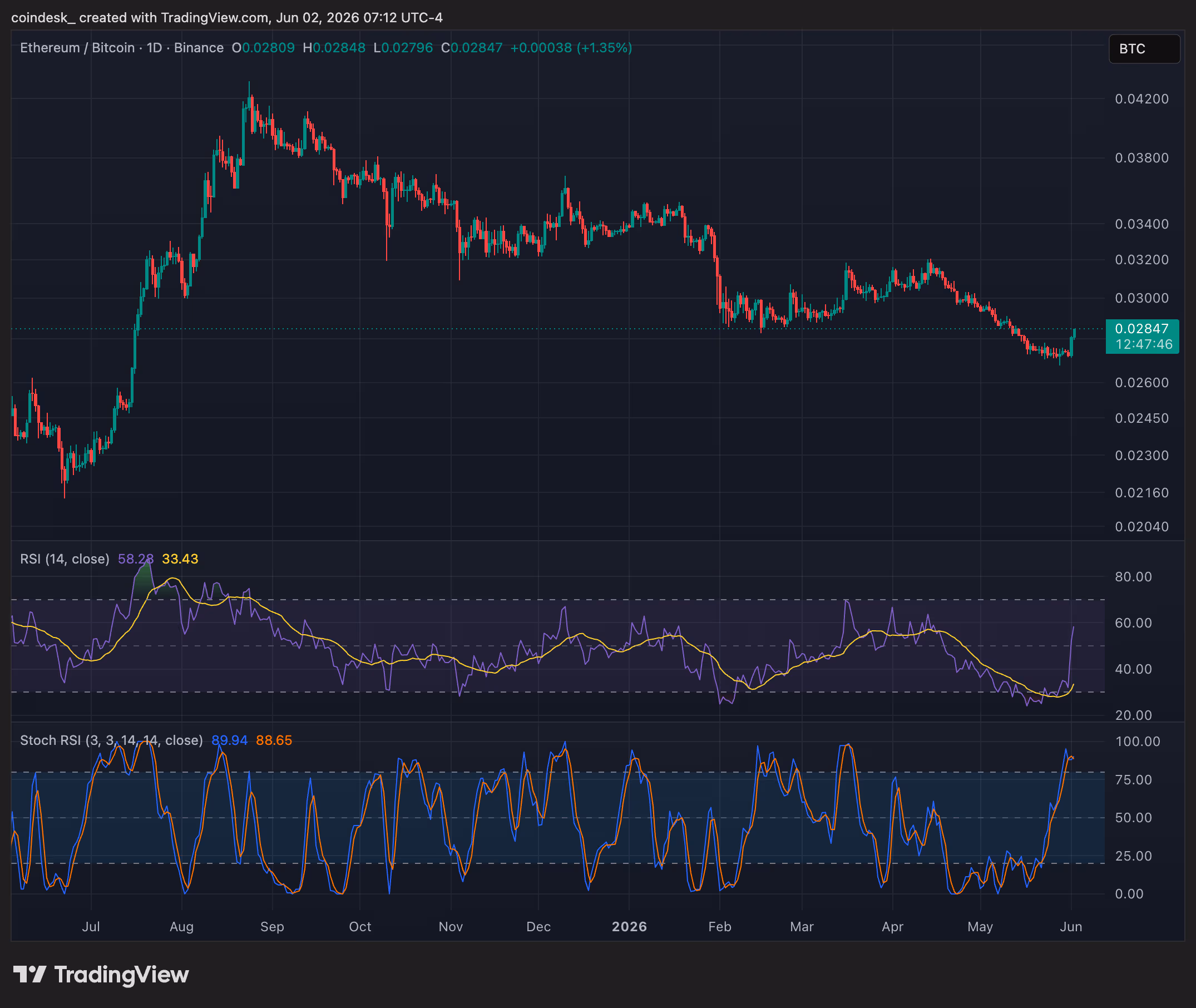Click the high value H0.02848
This screenshot has height=1008, width=1196.
334,48
